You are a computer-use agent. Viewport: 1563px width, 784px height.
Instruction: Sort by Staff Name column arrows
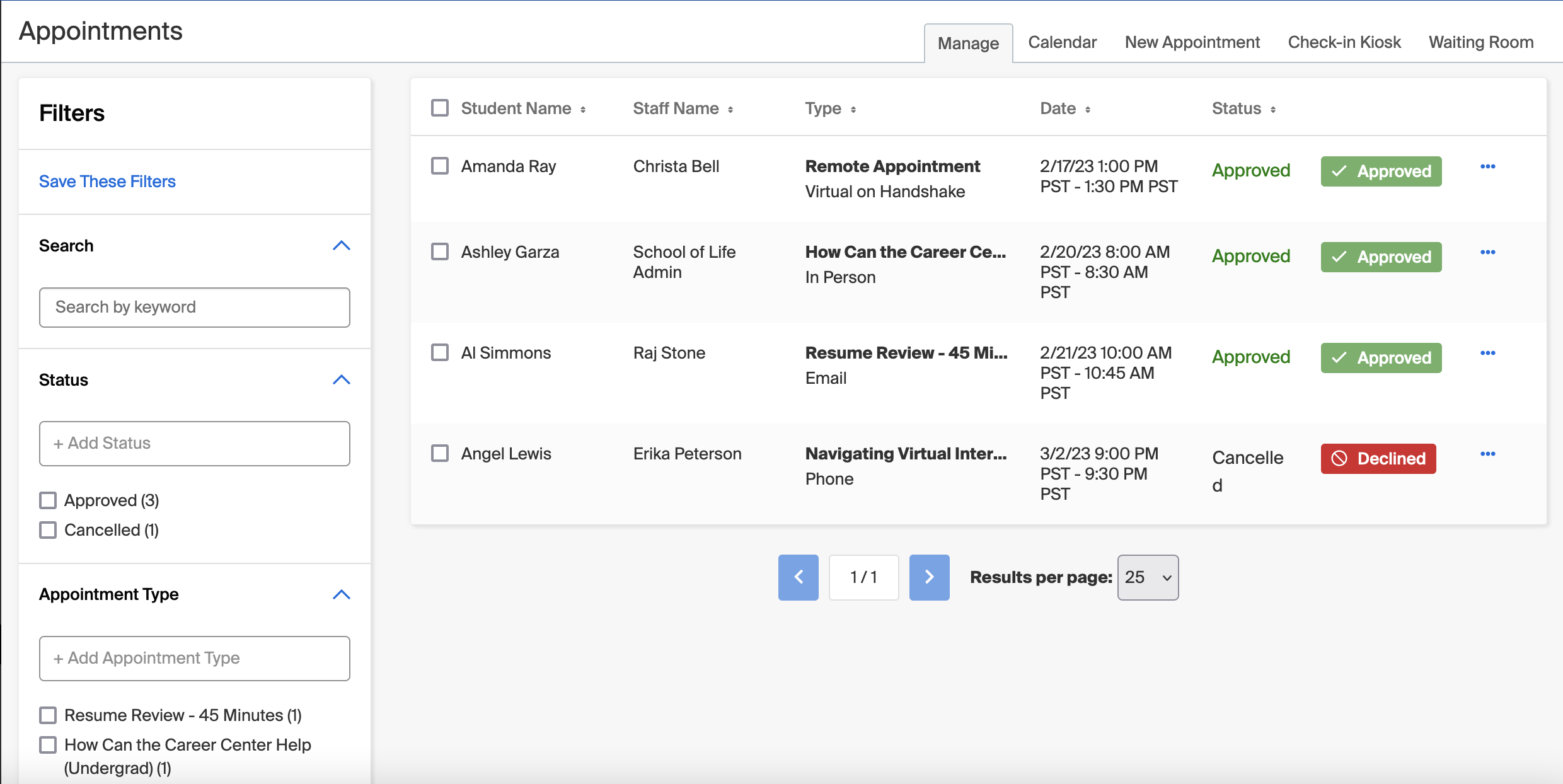pyautogui.click(x=730, y=110)
